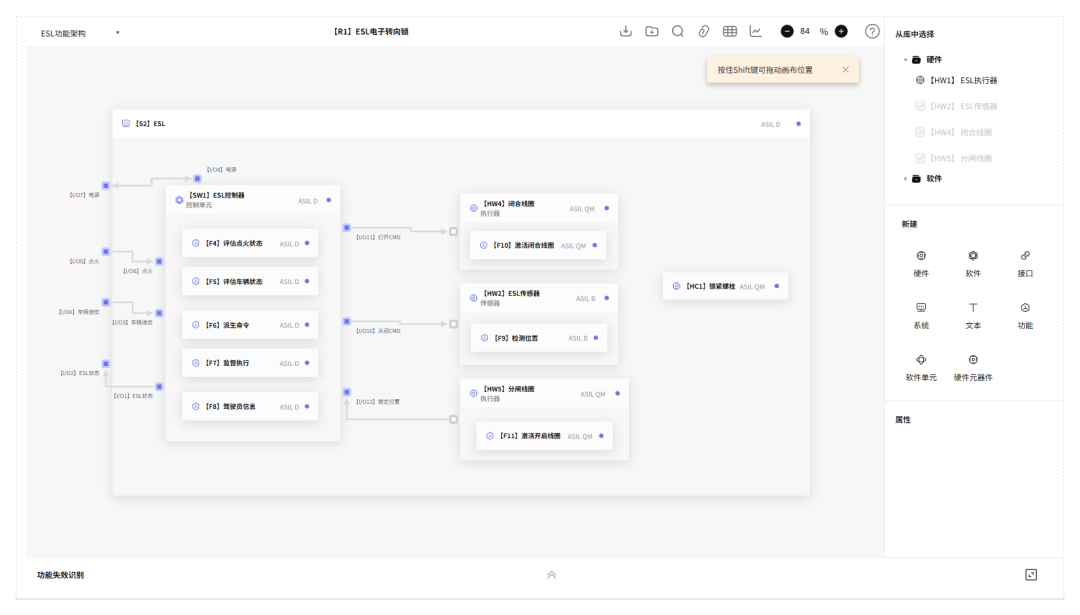Create new 系统 system element
Viewport: 1080px width, 615px height.
pos(921,315)
